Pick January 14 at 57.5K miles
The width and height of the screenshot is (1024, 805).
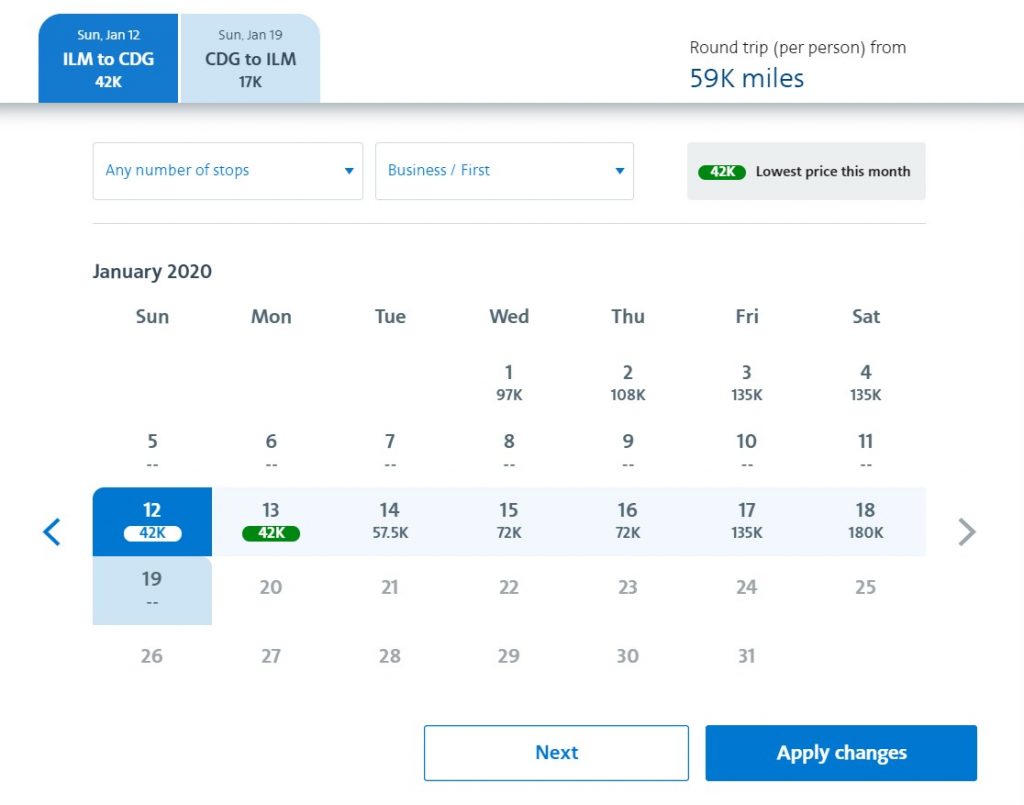pos(390,521)
